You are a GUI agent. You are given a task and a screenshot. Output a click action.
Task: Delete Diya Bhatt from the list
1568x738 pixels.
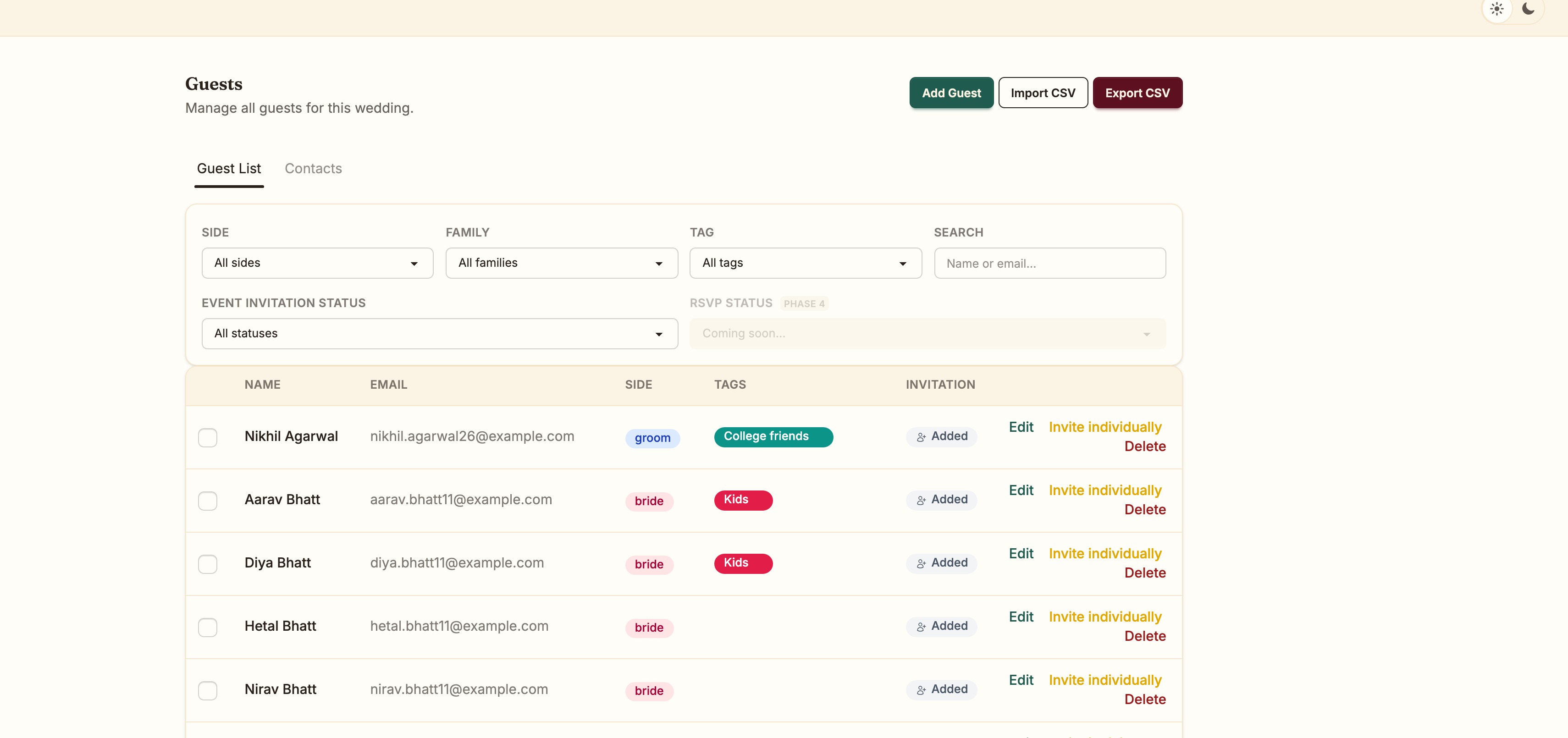[x=1145, y=573]
